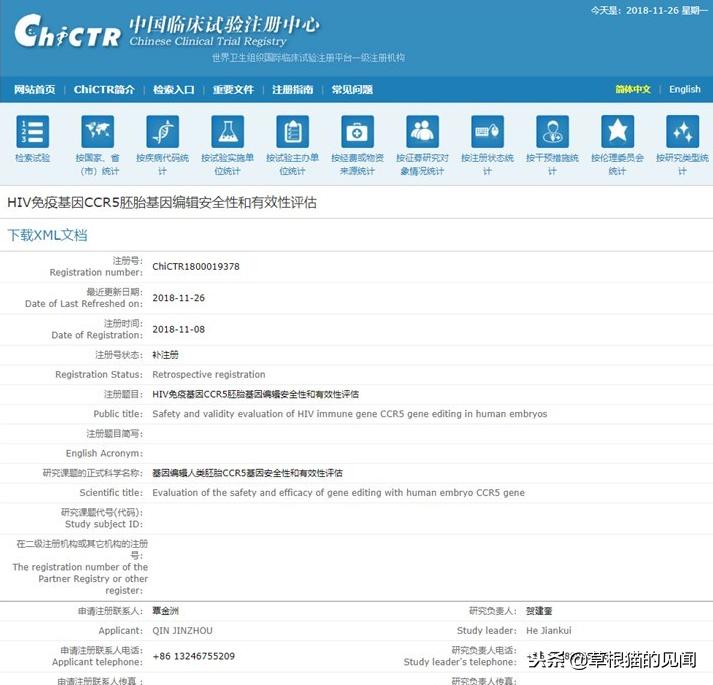
Task: Click the flask icon for implementing institution statistics
Action: 227,131
